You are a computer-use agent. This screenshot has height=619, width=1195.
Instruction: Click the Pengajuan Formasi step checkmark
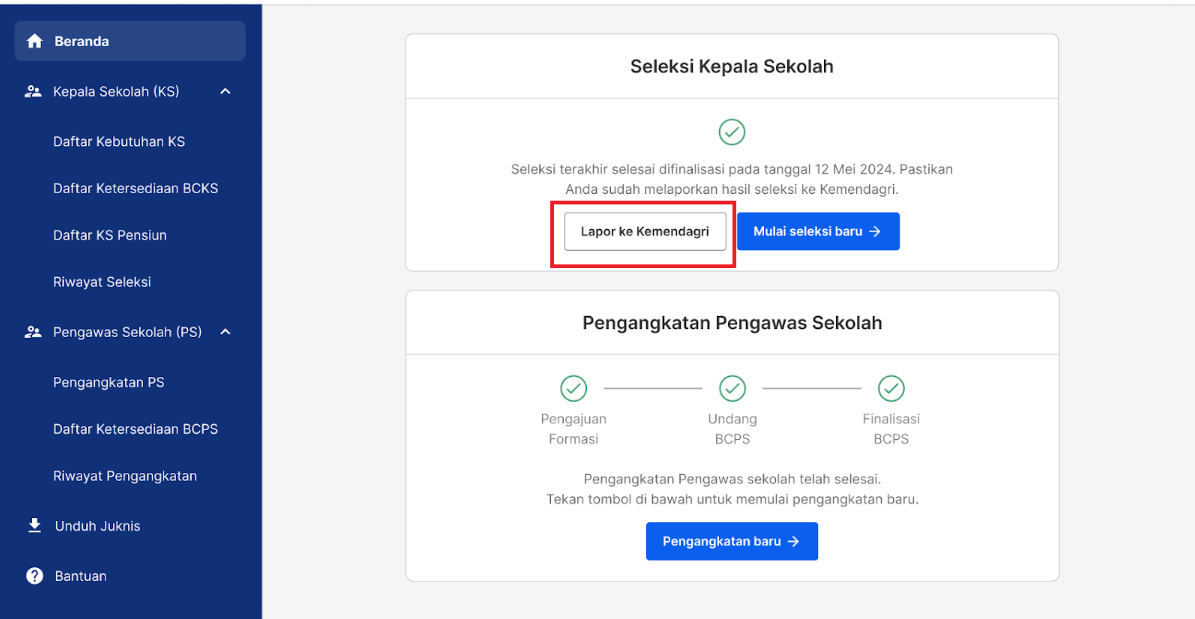573,388
